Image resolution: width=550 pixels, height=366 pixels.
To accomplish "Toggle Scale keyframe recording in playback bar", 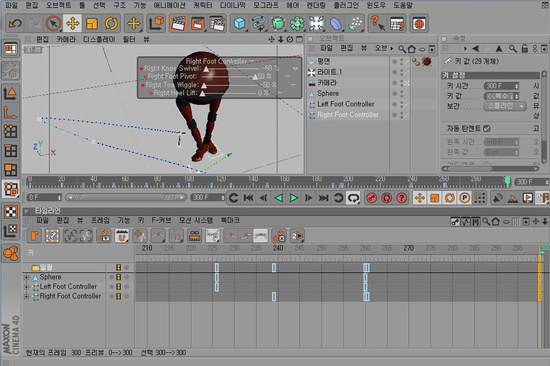I will tap(435, 198).
